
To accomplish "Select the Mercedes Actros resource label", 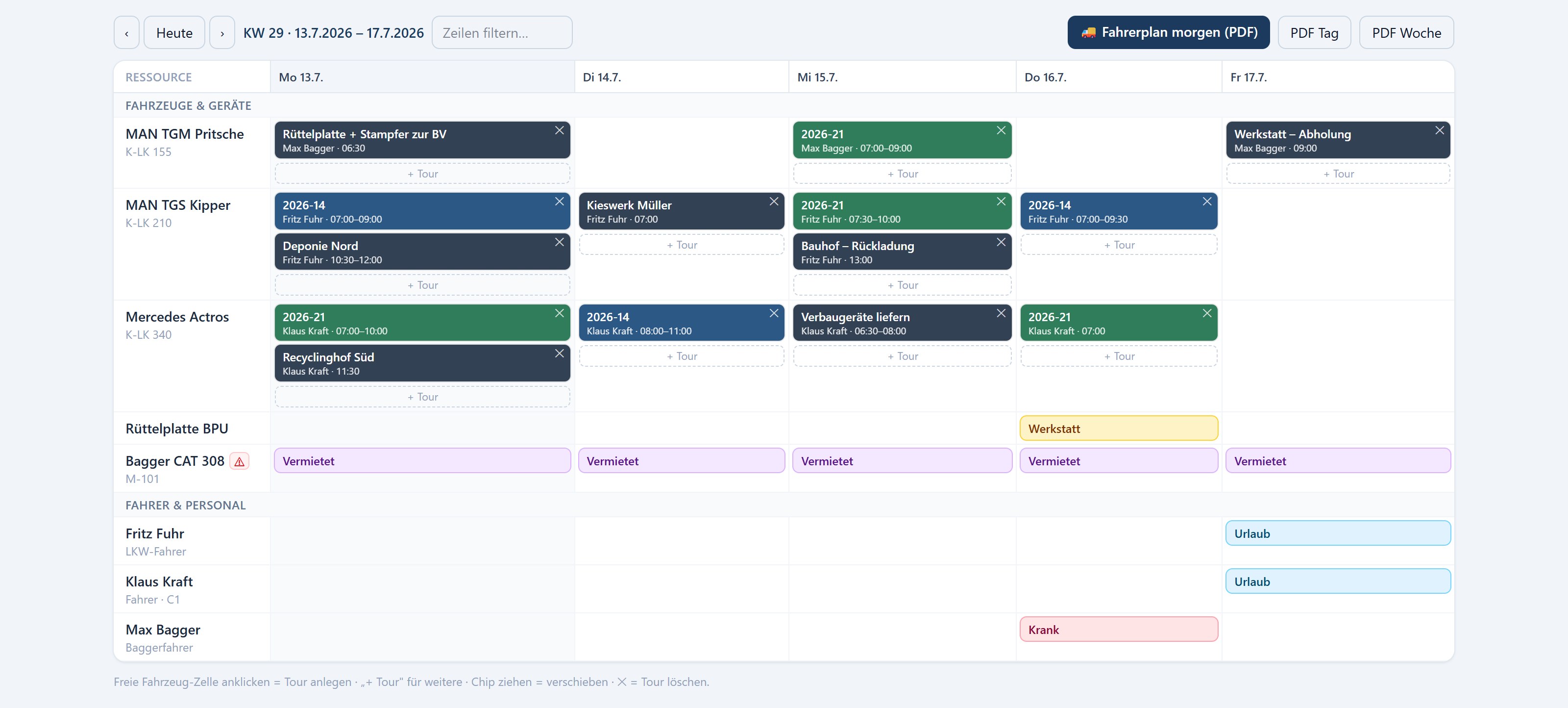I will [x=177, y=317].
